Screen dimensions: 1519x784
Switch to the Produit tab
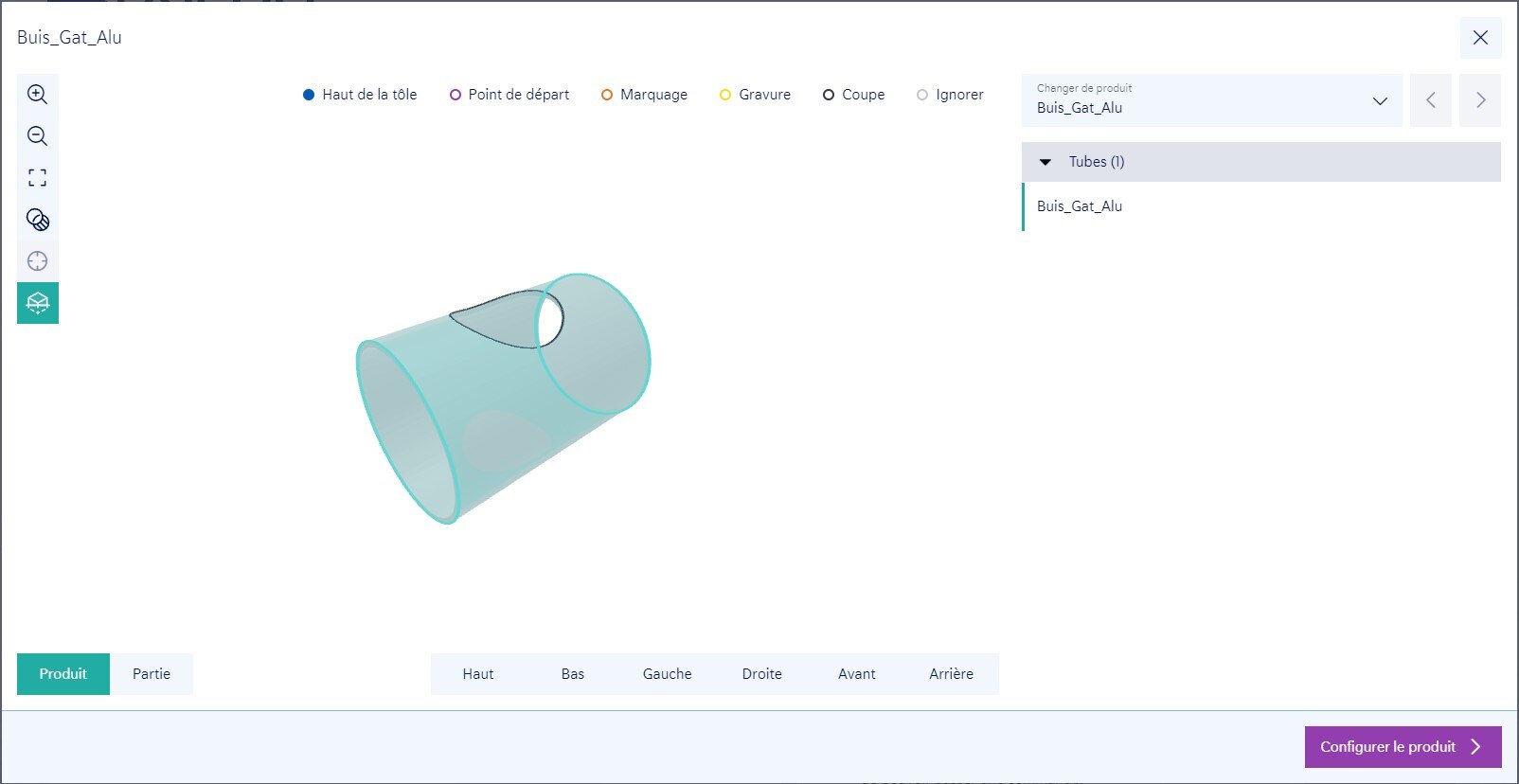63,674
